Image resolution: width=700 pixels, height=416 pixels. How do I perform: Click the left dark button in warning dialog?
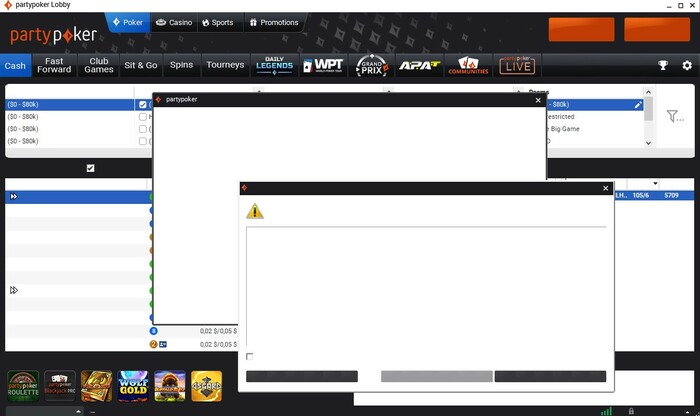tap(302, 376)
